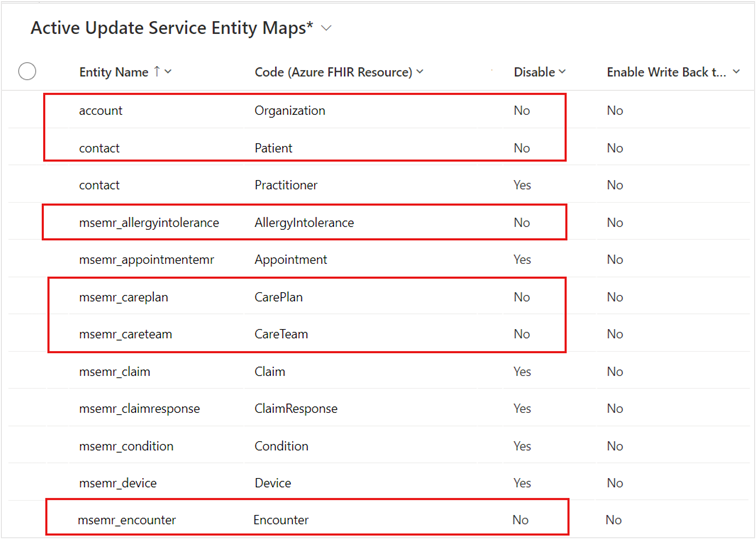Click the msemr_allergyintolerance entity name
Image resolution: width=756 pixels, height=539 pixels.
pos(149,223)
